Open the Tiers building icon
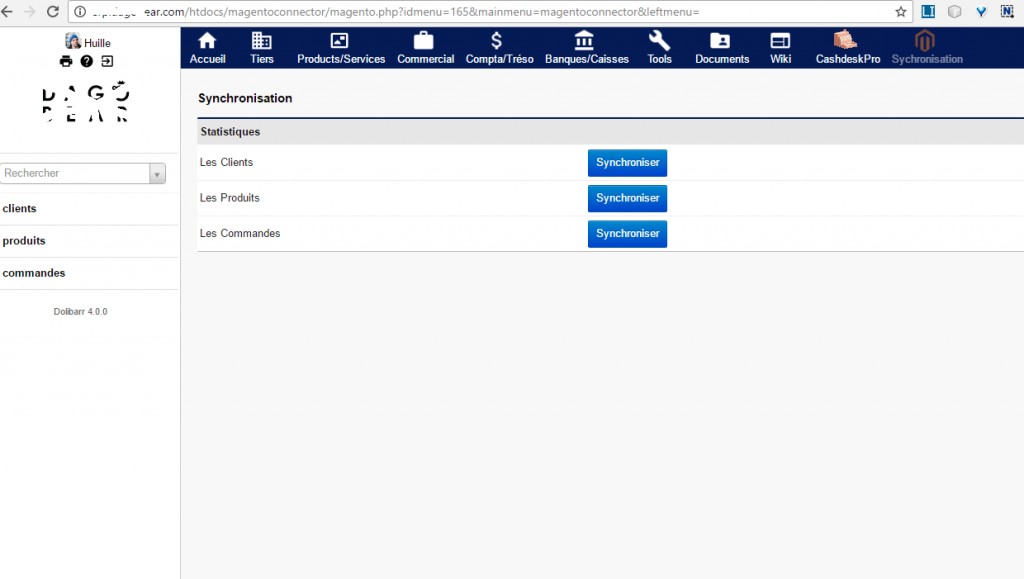This screenshot has width=1024, height=579. (x=261, y=41)
